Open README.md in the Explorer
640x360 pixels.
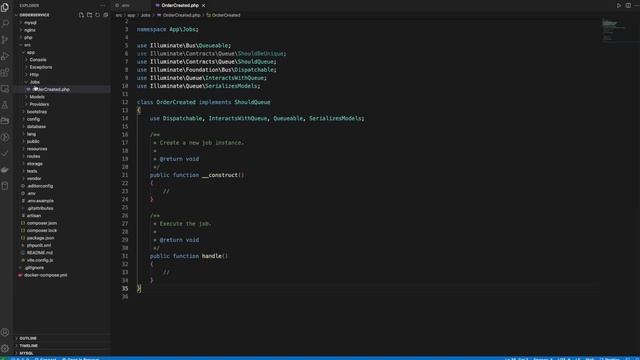click(40, 253)
